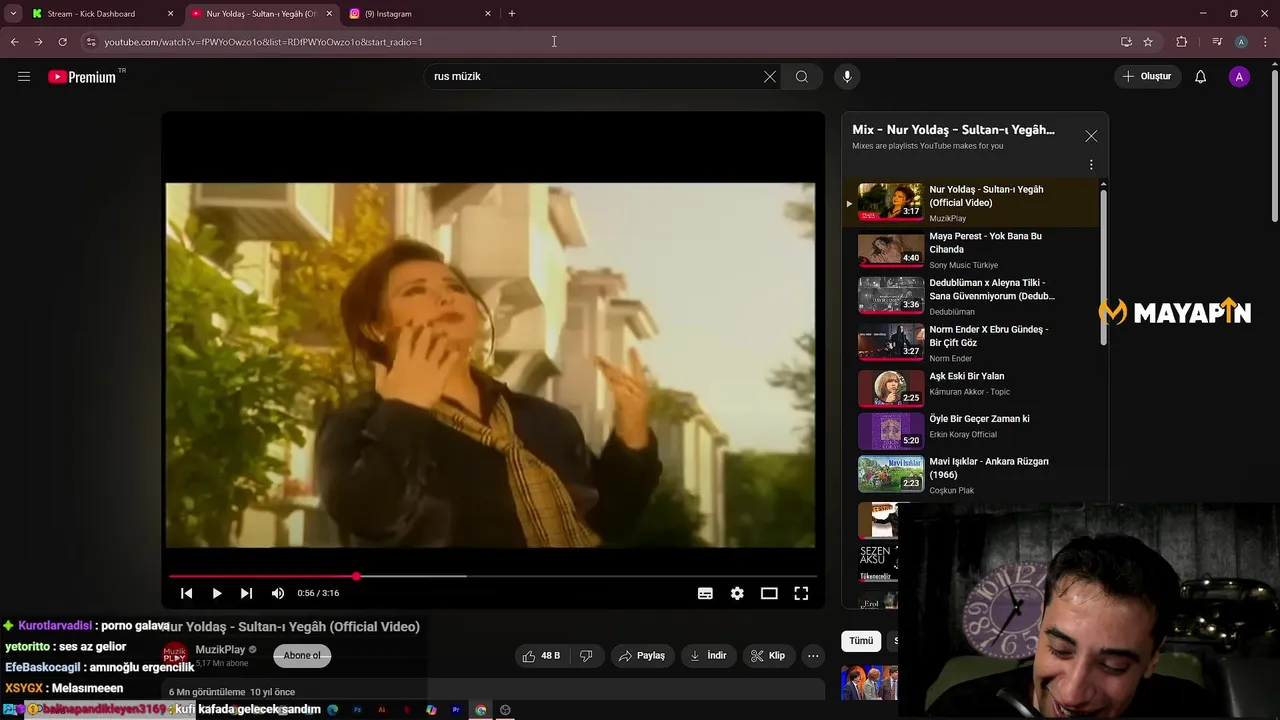Install app icon in address bar
Screen dimensions: 1280x720
pyautogui.click(x=1126, y=42)
